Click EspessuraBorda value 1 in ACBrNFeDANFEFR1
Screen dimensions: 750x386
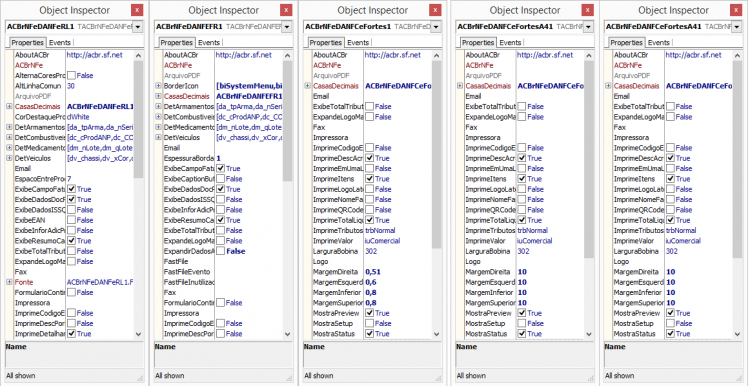[x=219, y=158]
